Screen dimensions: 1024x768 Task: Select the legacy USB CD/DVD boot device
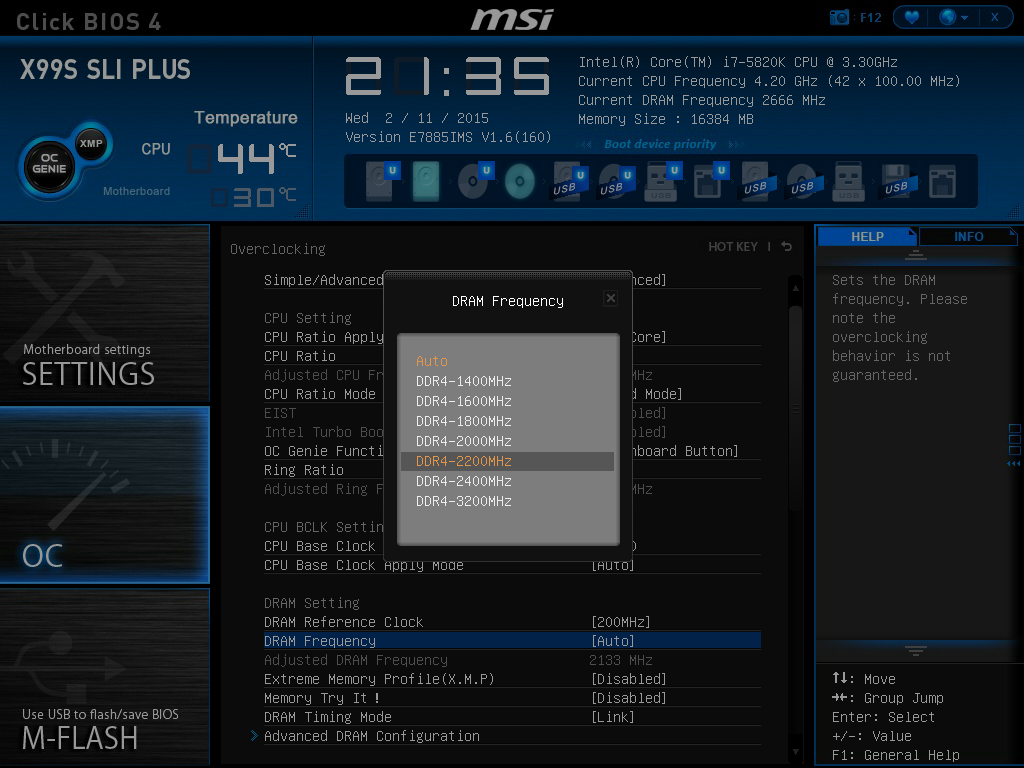802,181
